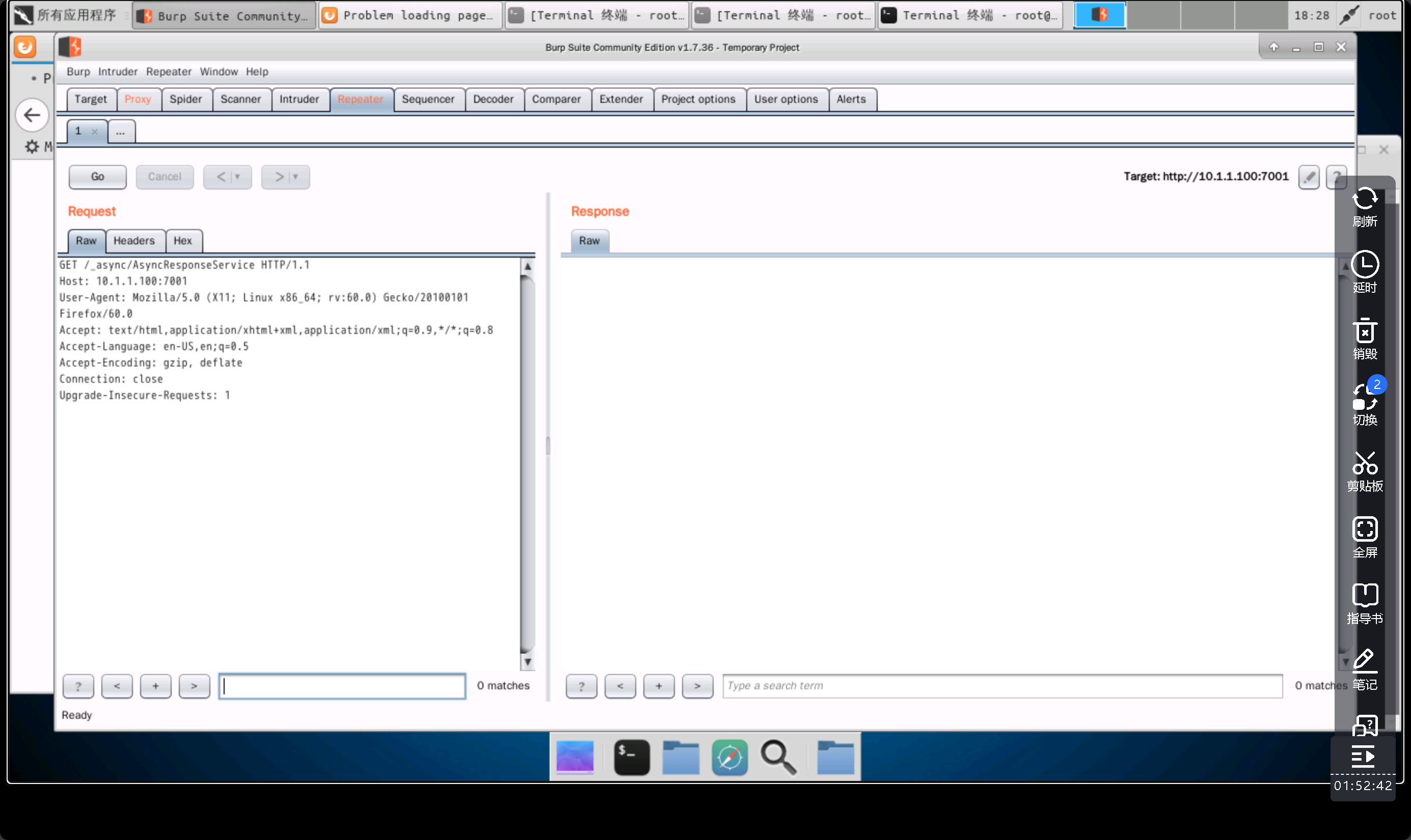Viewport: 1411px width, 840px height.
Task: Click the Repeater tab in Burp Suite
Action: point(360,99)
